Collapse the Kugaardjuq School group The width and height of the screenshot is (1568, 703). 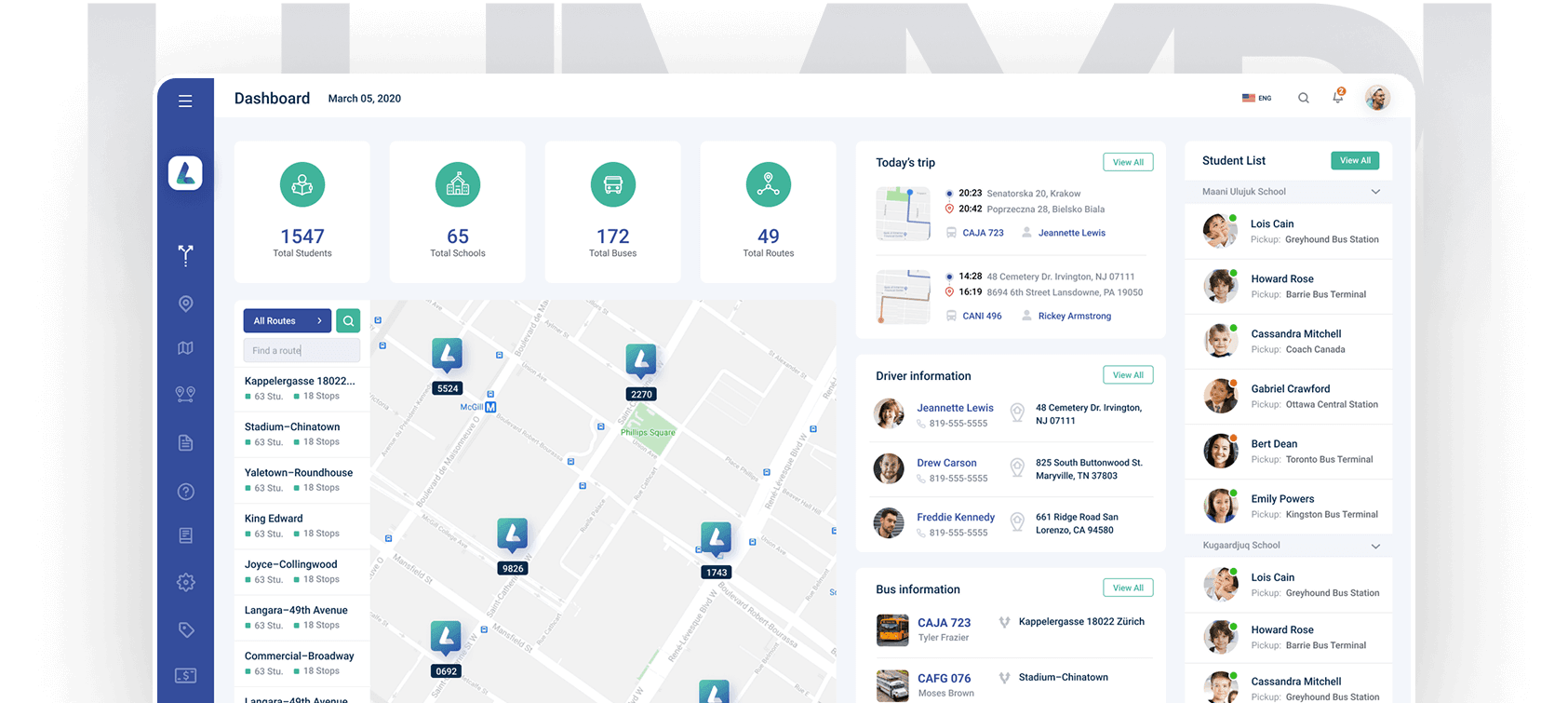1375,546
